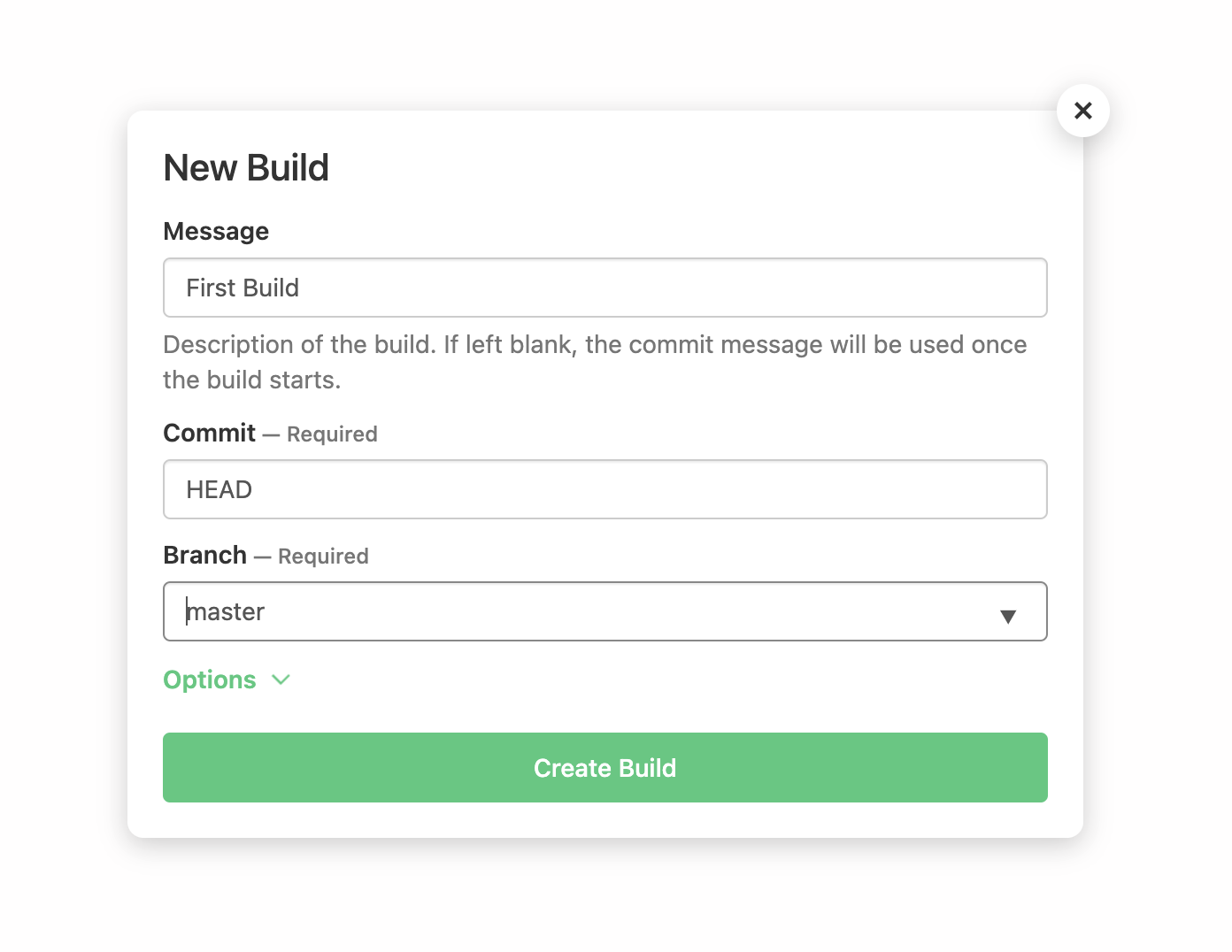Click the Options link
1232x952 pixels.
[209, 679]
